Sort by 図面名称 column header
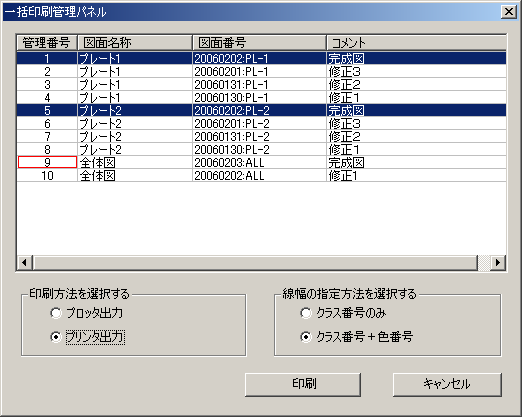 [x=135, y=43]
